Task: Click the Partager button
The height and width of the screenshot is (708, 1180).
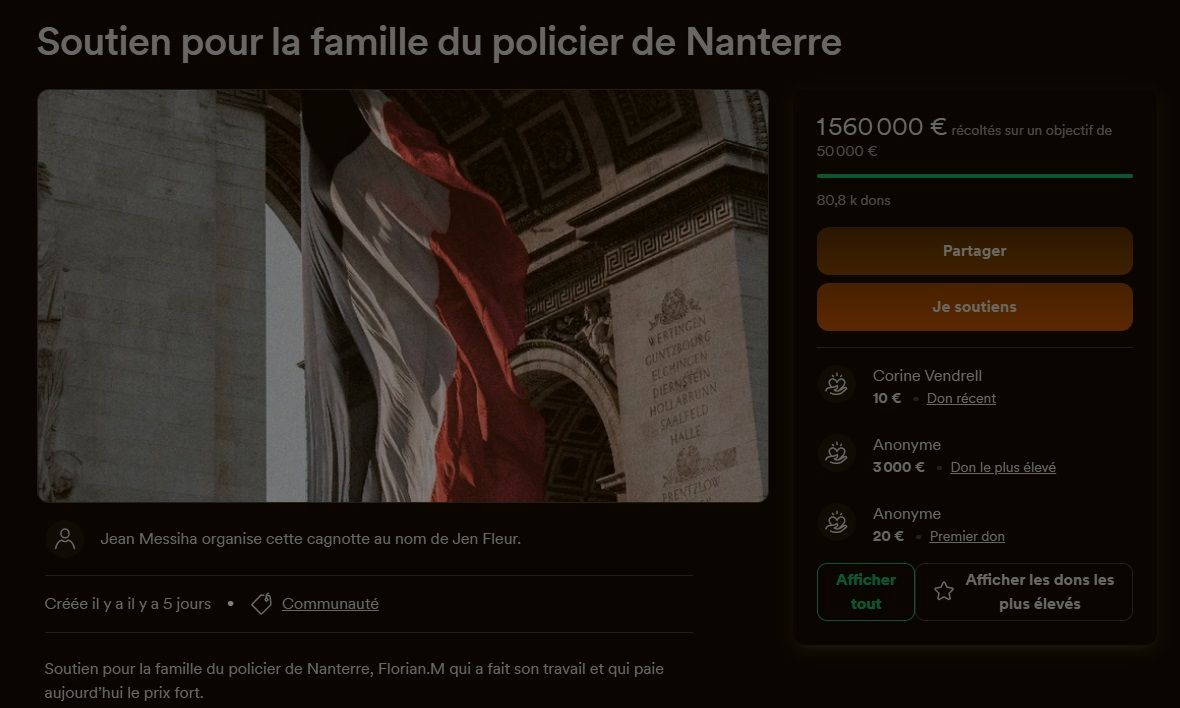Action: tap(975, 251)
